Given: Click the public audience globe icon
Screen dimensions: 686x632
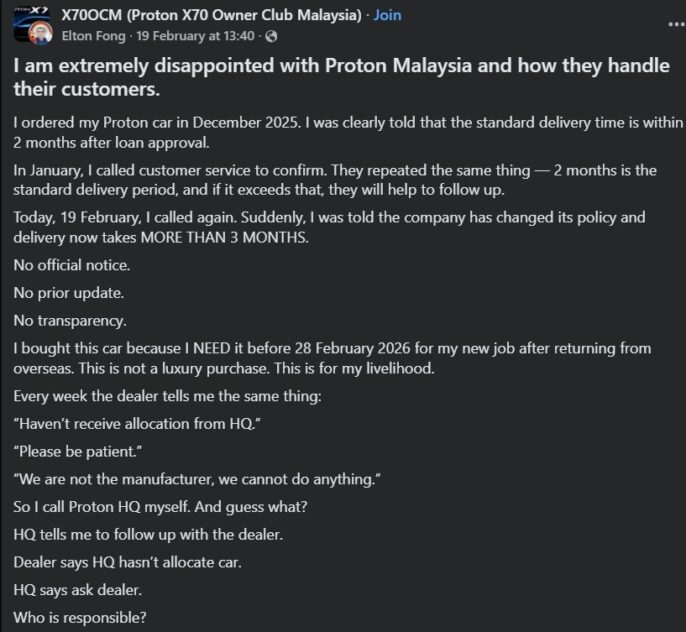Looking at the screenshot, I should 271,37.
